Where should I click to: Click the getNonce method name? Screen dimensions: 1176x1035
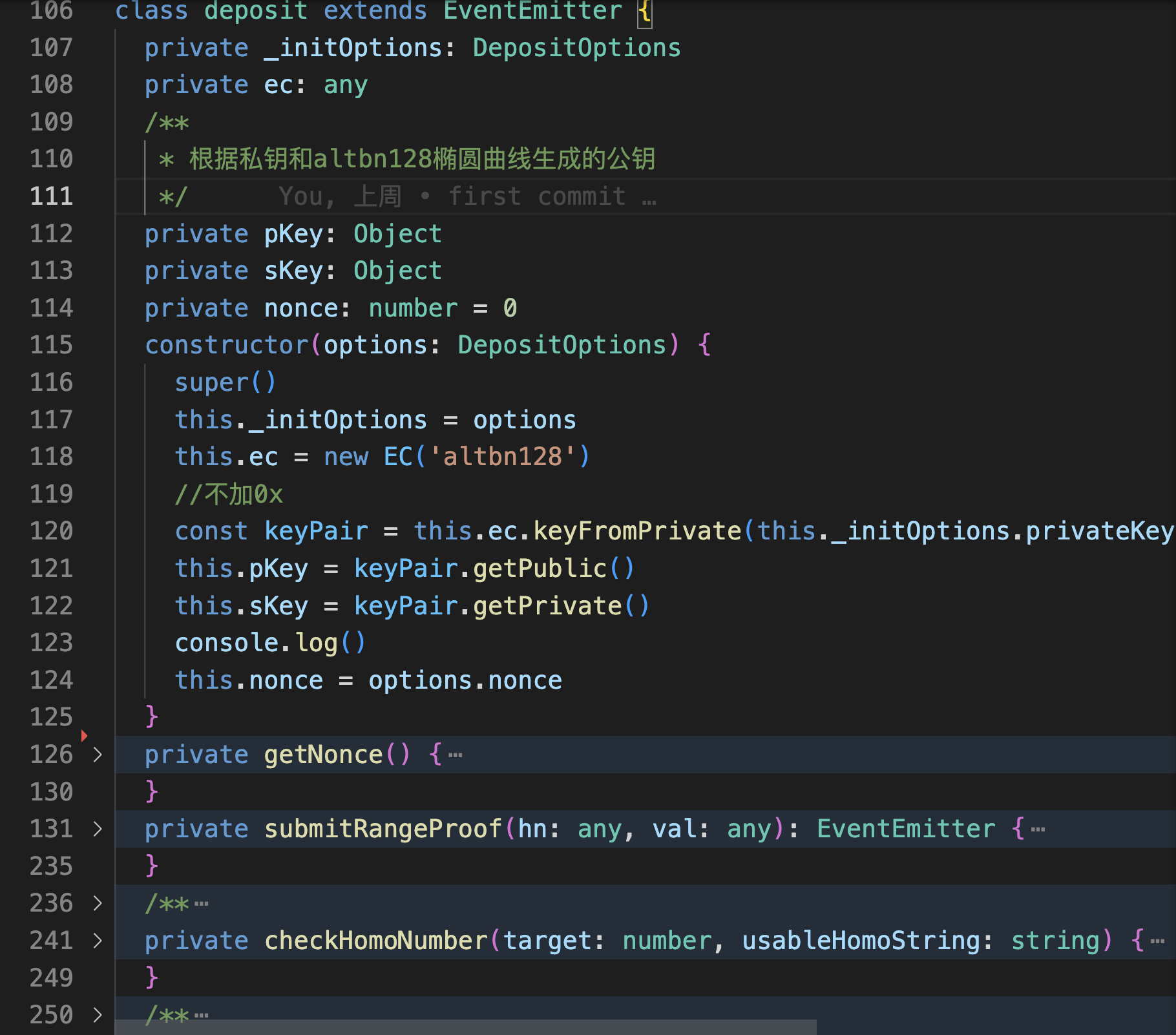pyautogui.click(x=323, y=755)
